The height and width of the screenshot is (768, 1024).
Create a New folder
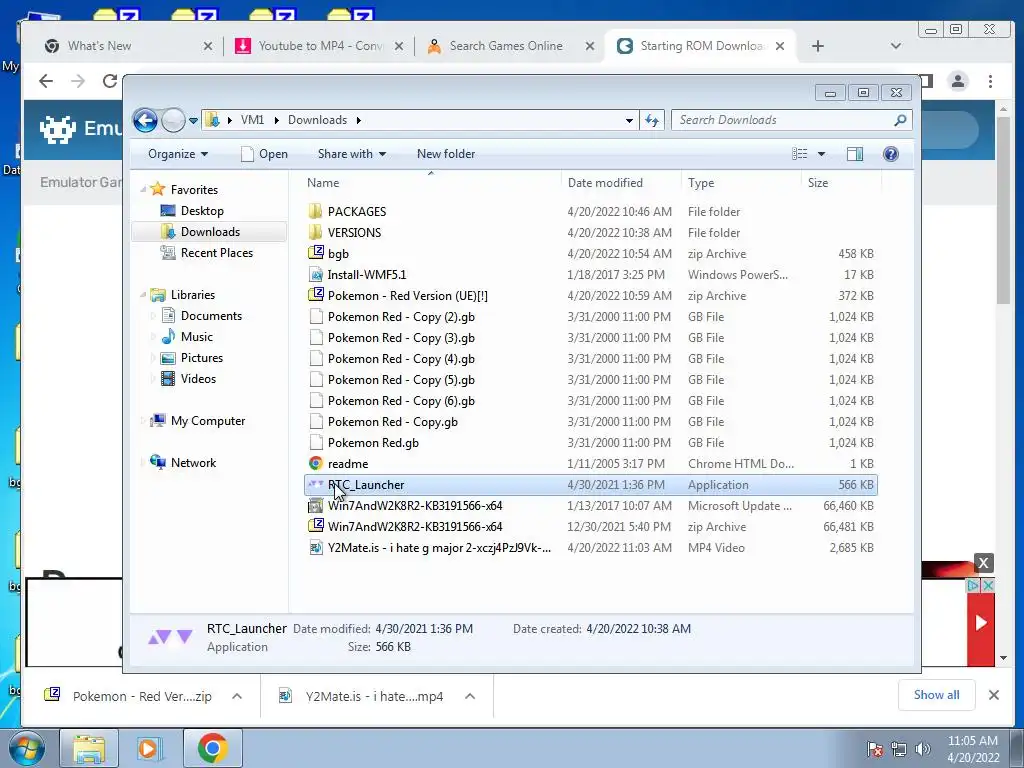tap(446, 154)
